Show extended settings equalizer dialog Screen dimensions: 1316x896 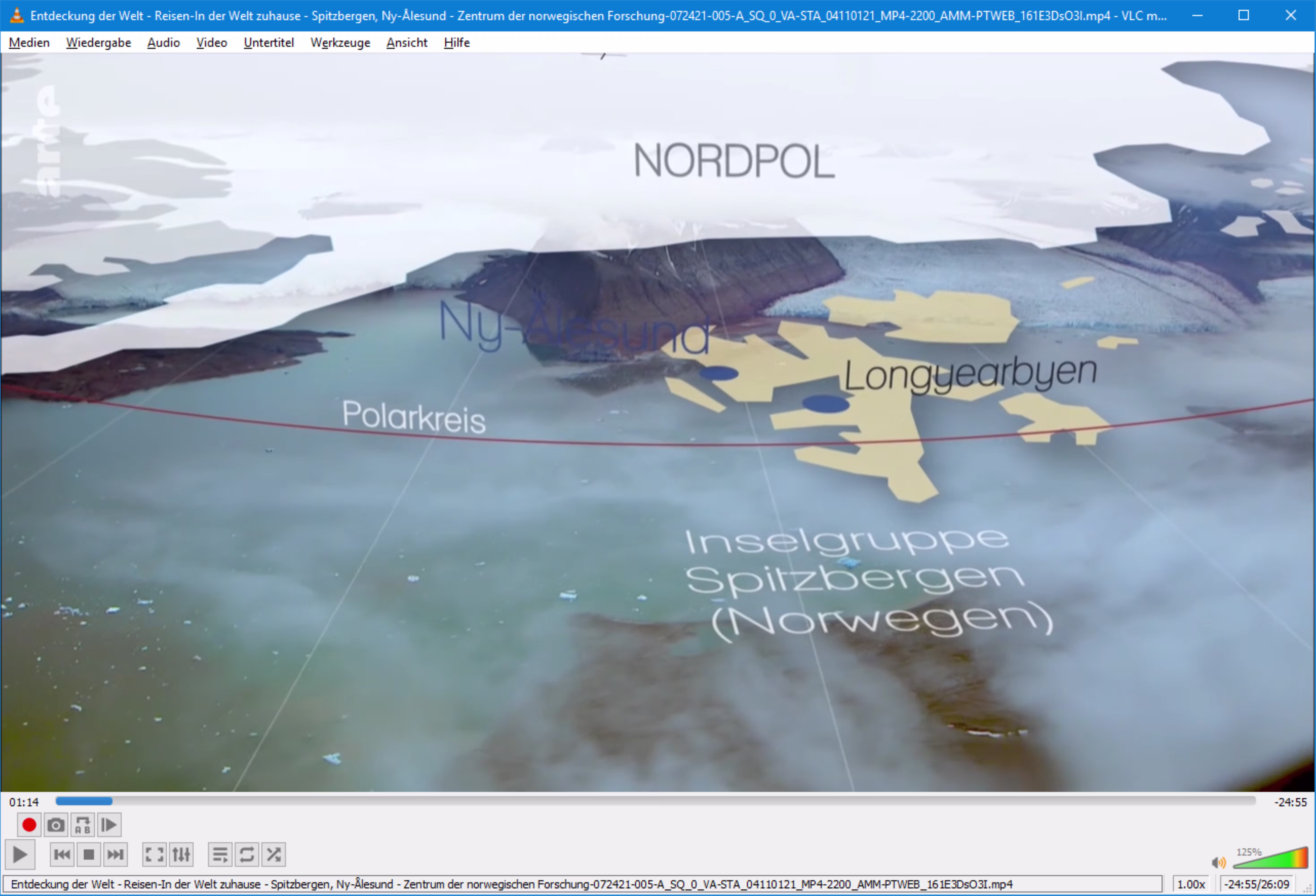181,854
